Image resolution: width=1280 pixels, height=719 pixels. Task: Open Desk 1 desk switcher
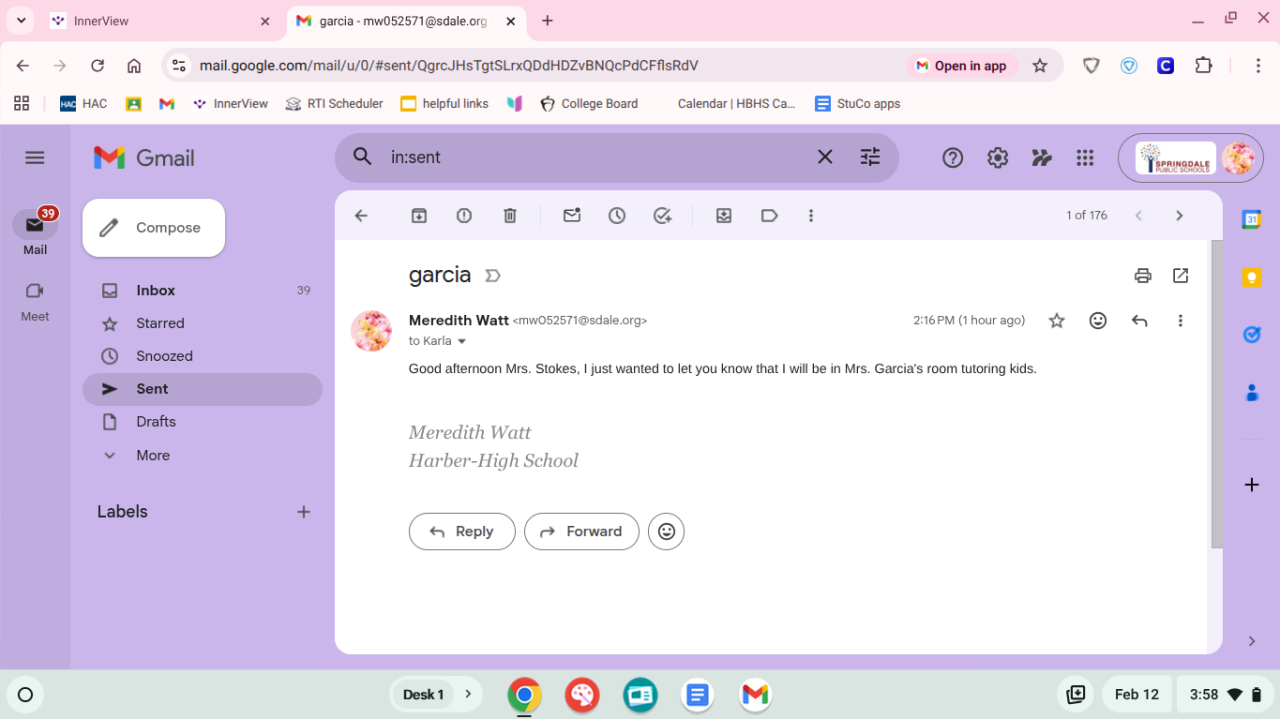tap(436, 695)
